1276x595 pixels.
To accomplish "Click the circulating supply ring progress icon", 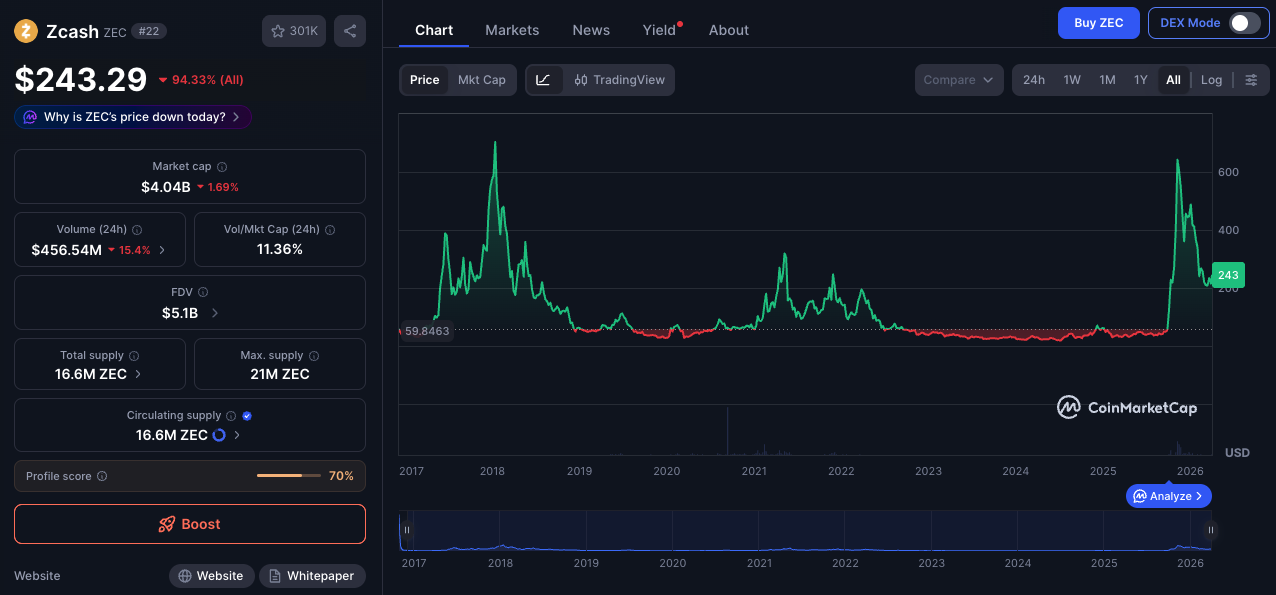I will (219, 435).
